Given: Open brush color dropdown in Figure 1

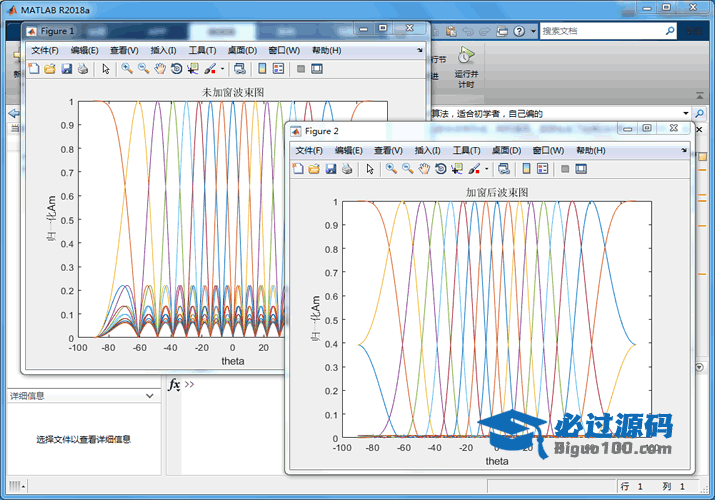Looking at the screenshot, I should (223, 69).
